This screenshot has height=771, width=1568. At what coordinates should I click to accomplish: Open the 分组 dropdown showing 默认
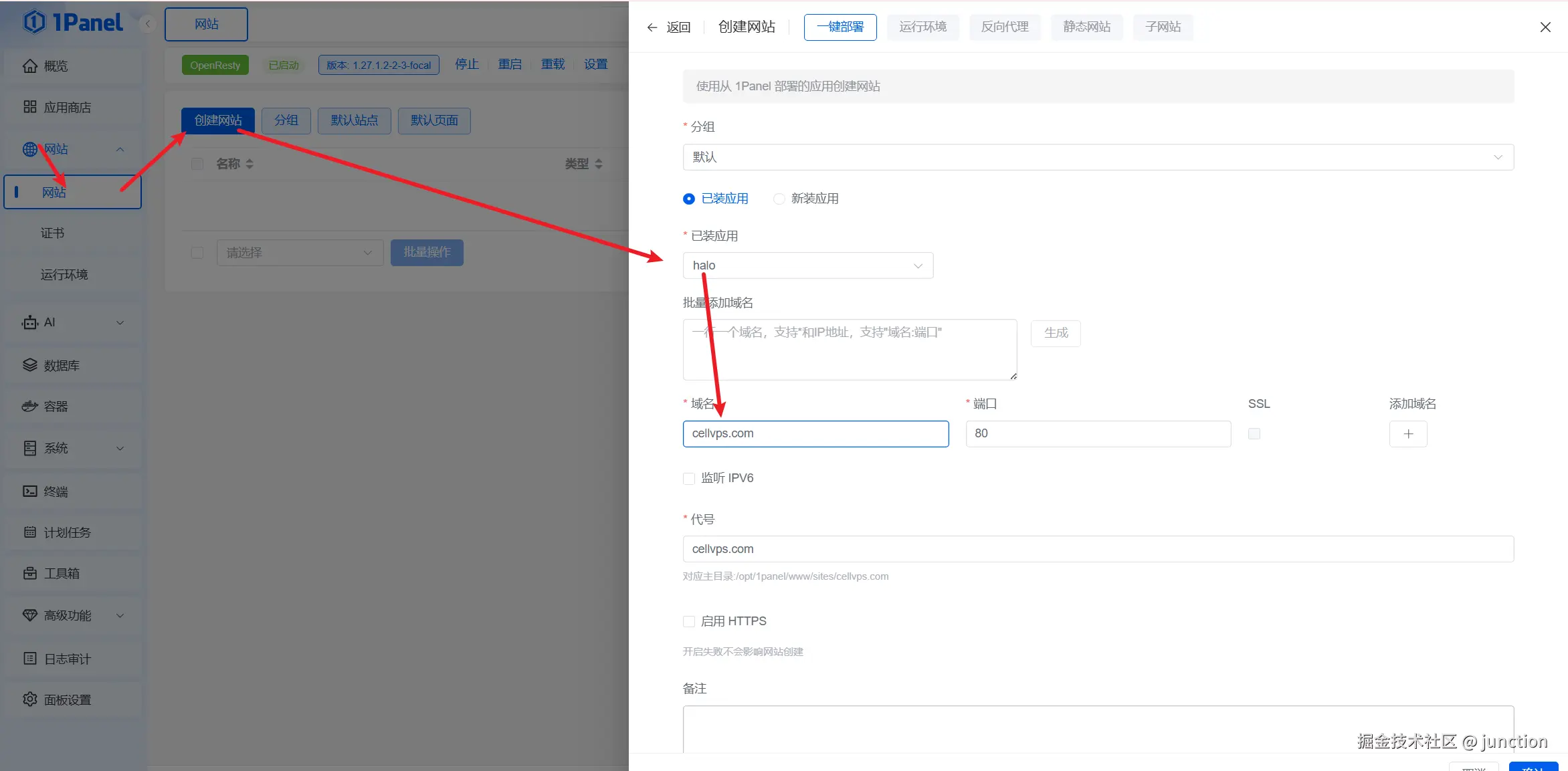point(1098,157)
